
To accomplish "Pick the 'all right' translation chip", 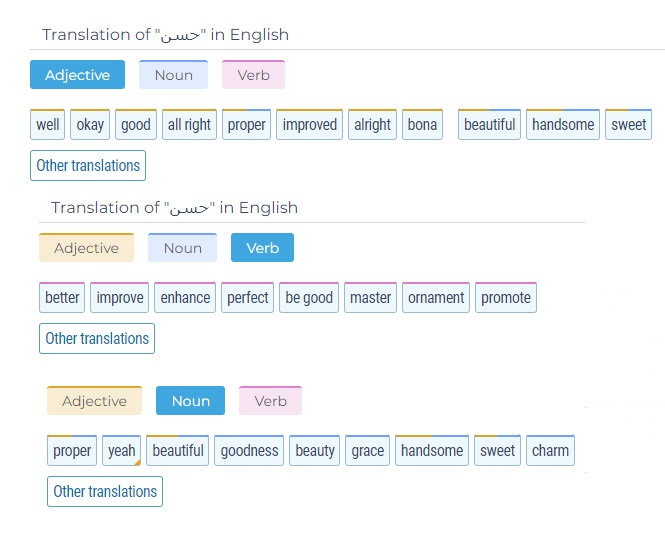I will pos(189,125).
